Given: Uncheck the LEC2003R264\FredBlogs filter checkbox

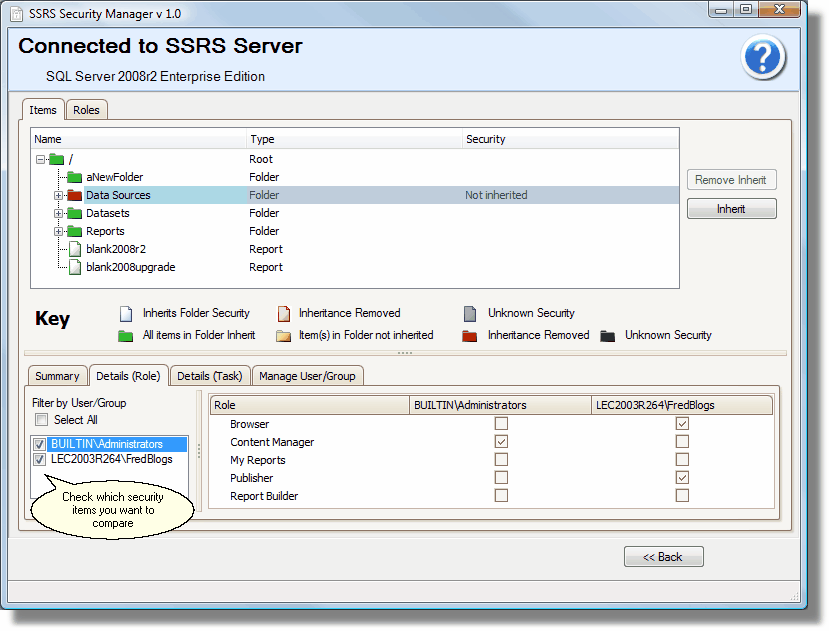Looking at the screenshot, I should pos(39,459).
